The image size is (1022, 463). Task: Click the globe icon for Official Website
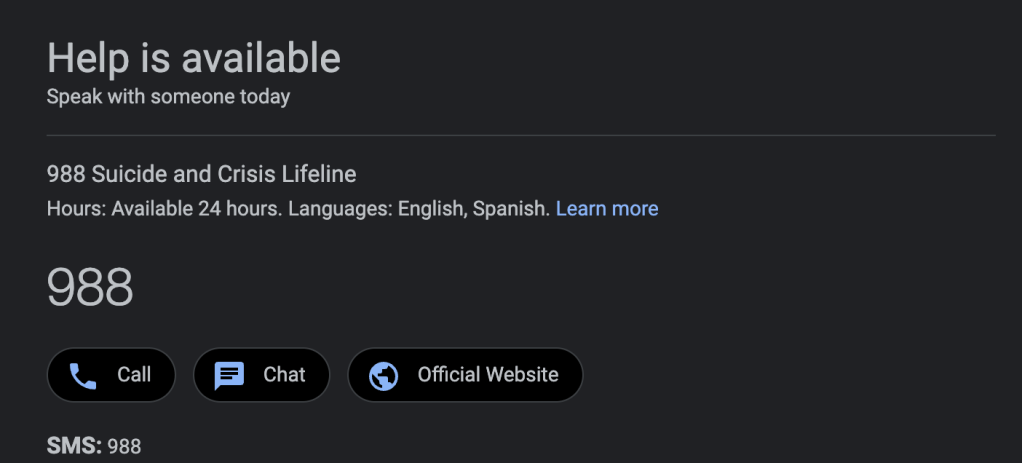384,376
